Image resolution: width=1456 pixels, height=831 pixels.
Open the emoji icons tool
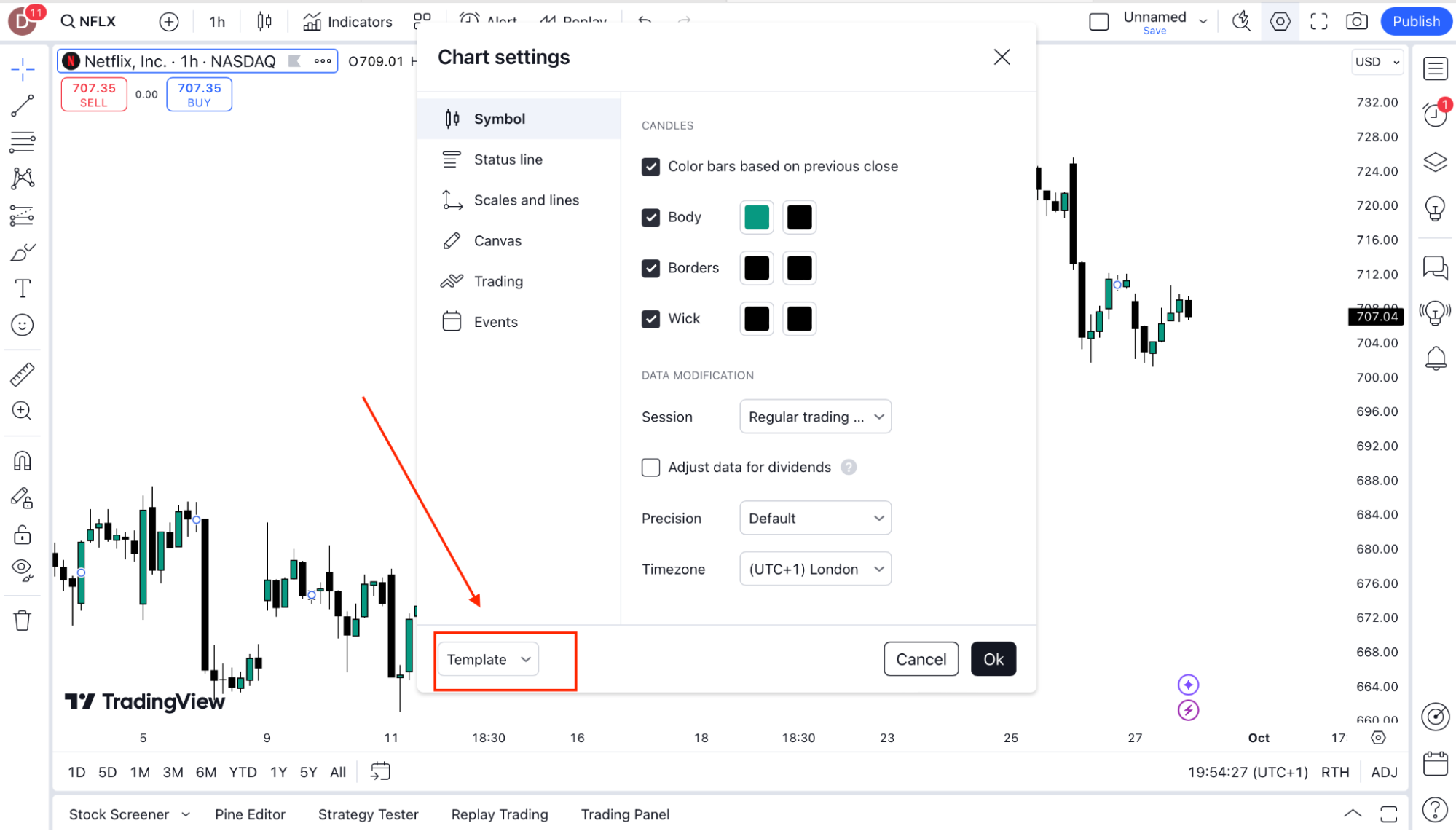23,325
